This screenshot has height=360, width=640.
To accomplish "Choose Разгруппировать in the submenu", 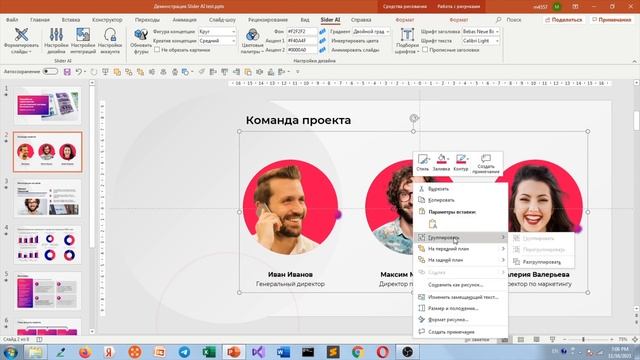I will click(542, 262).
